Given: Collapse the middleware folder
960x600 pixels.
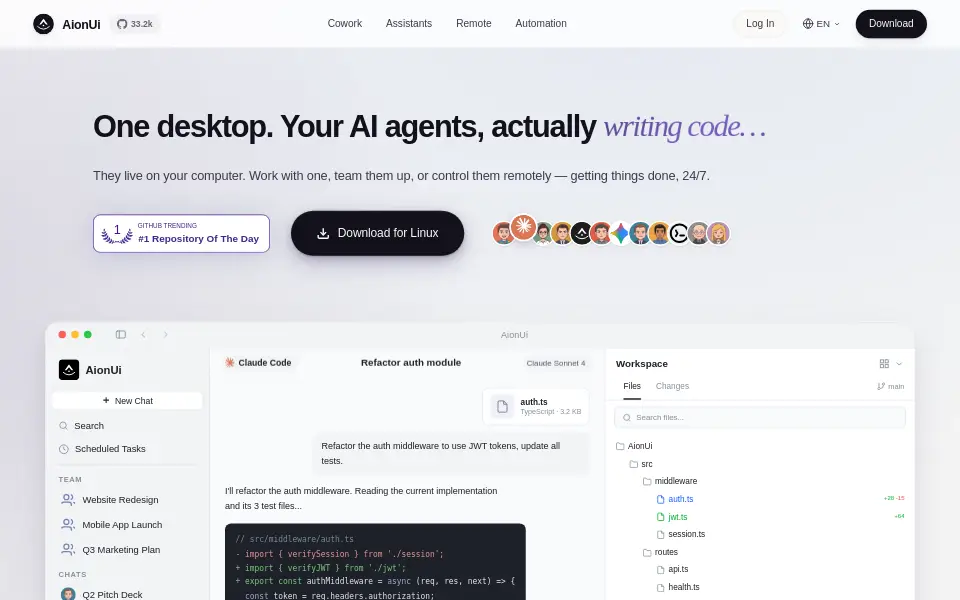Looking at the screenshot, I should point(670,481).
